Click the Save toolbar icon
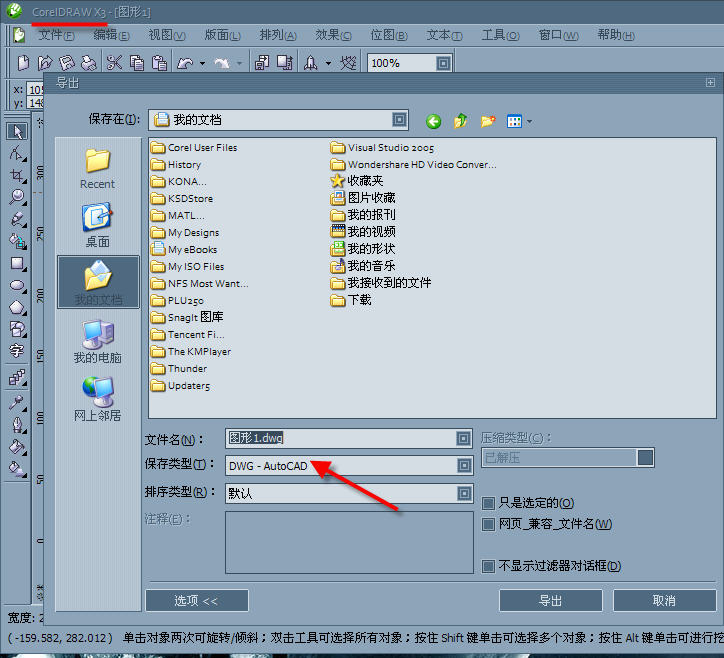This screenshot has height=658, width=724. pyautogui.click(x=67, y=63)
